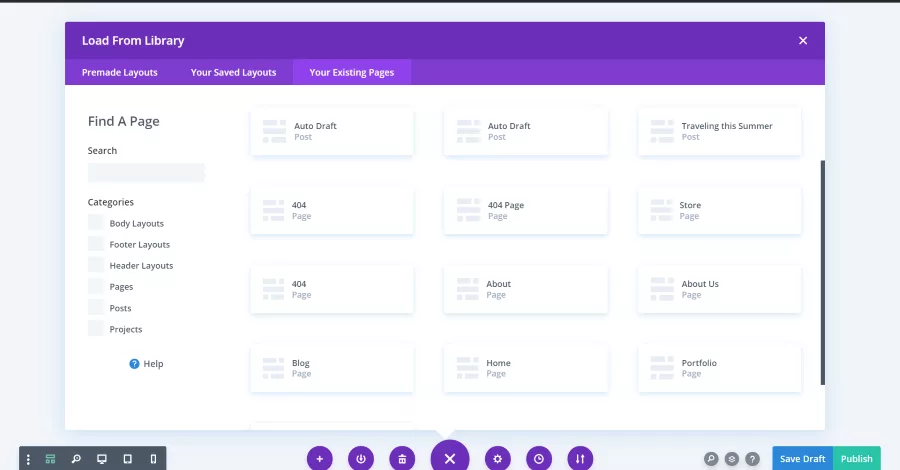This screenshot has width=900, height=470.
Task: Open page settings gear button
Action: [498, 459]
